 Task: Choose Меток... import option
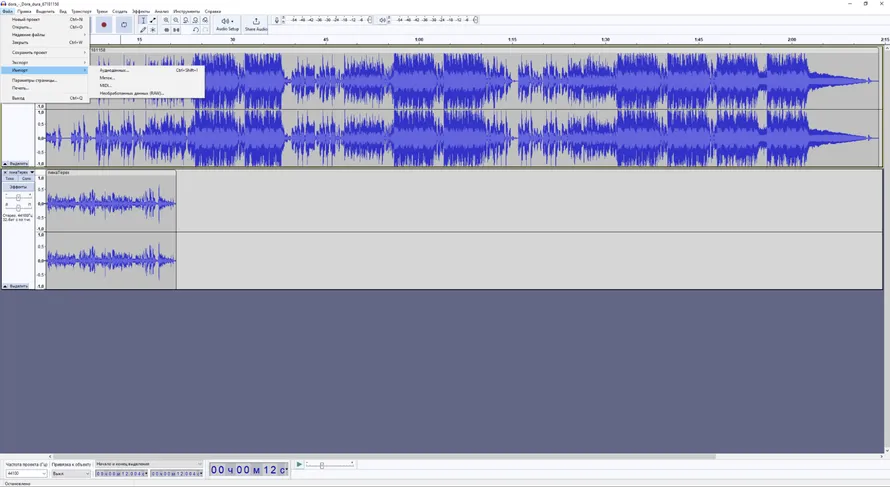tap(147, 78)
